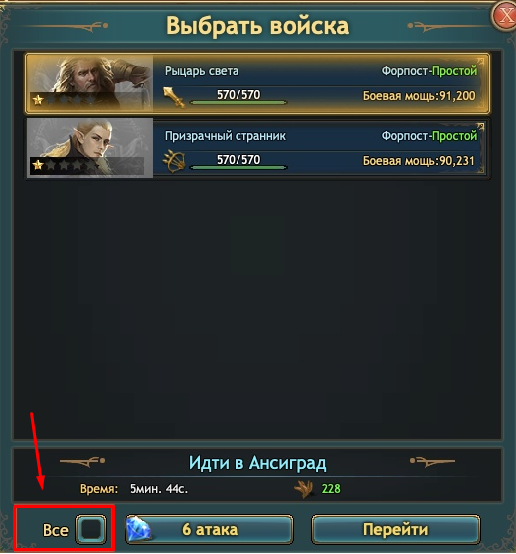Click the Призрачный странник 570/570 troop bar
This screenshot has width=516, height=554.
(x=239, y=161)
